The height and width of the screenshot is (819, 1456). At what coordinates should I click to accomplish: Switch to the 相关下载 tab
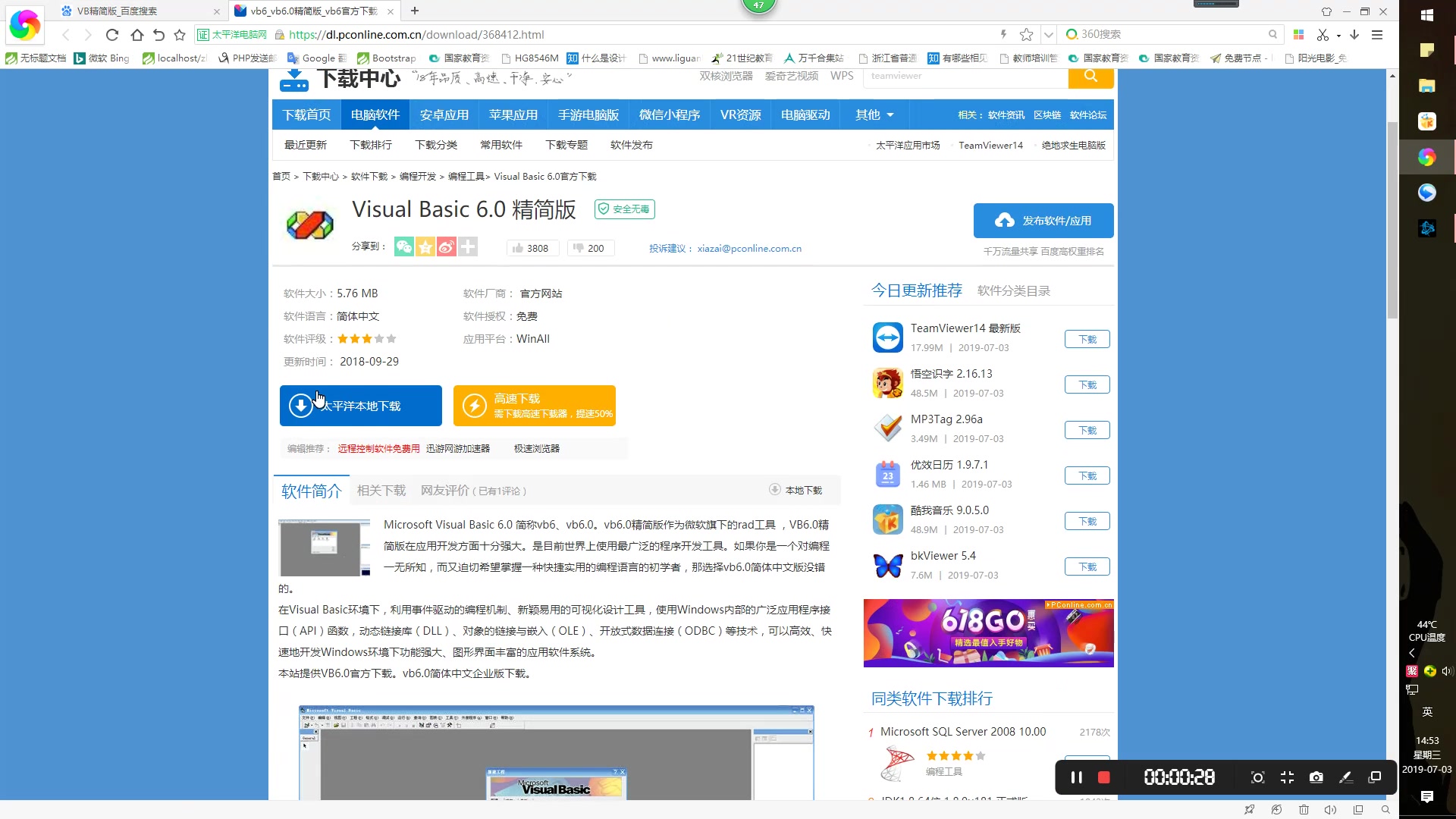[x=381, y=491]
